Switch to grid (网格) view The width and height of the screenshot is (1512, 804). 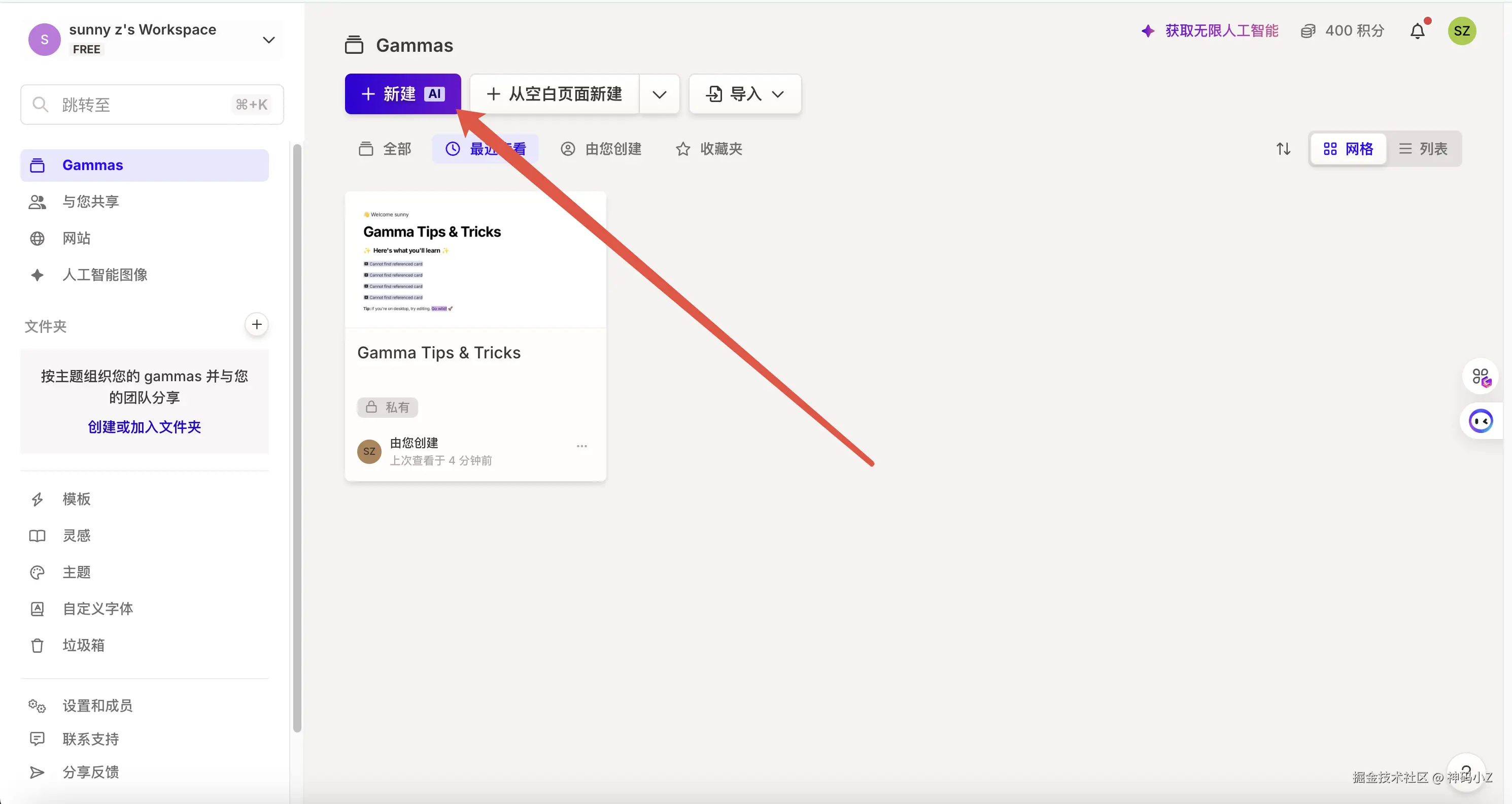click(1348, 149)
